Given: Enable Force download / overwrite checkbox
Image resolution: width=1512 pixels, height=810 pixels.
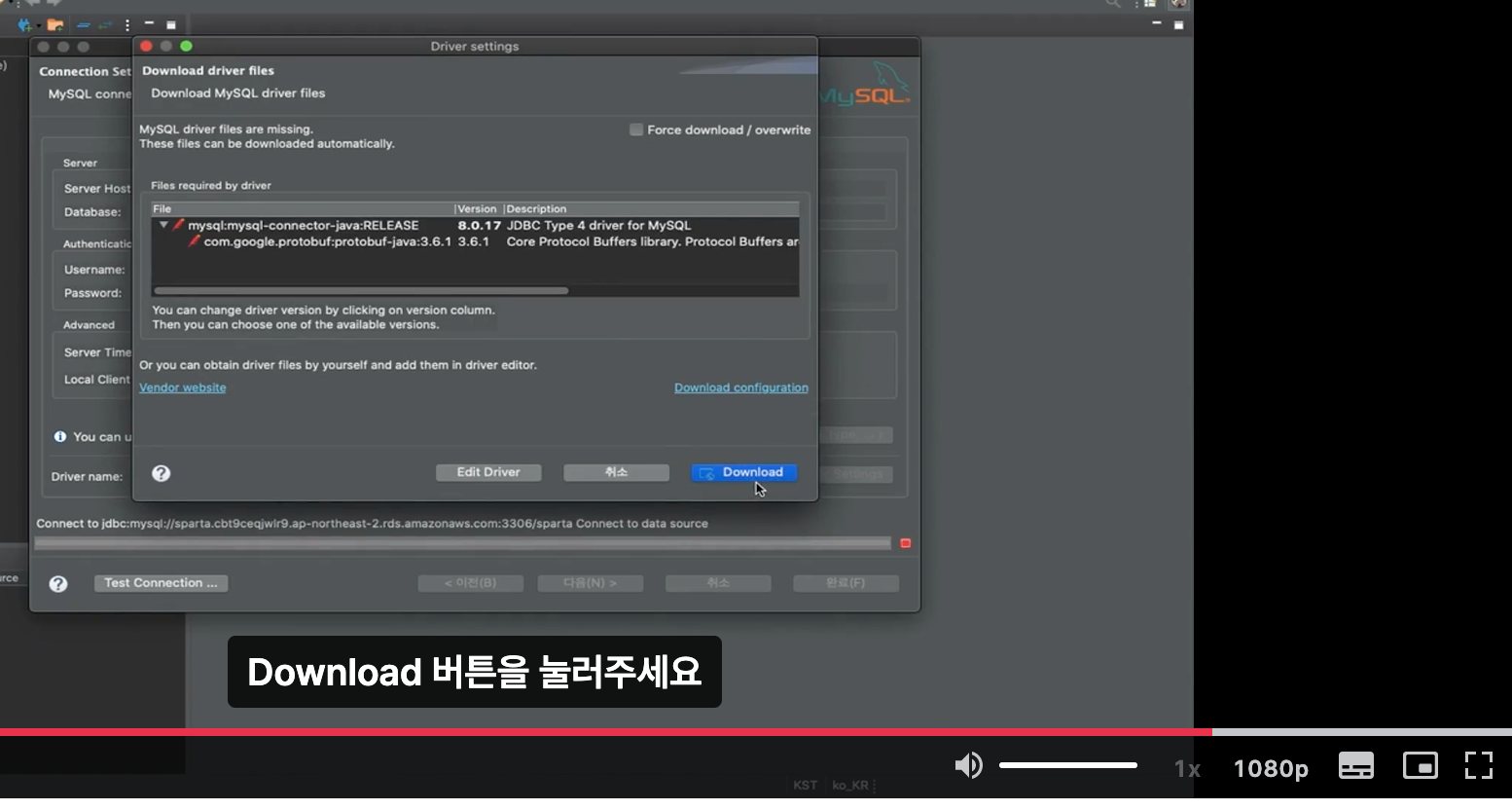Looking at the screenshot, I should click(636, 129).
